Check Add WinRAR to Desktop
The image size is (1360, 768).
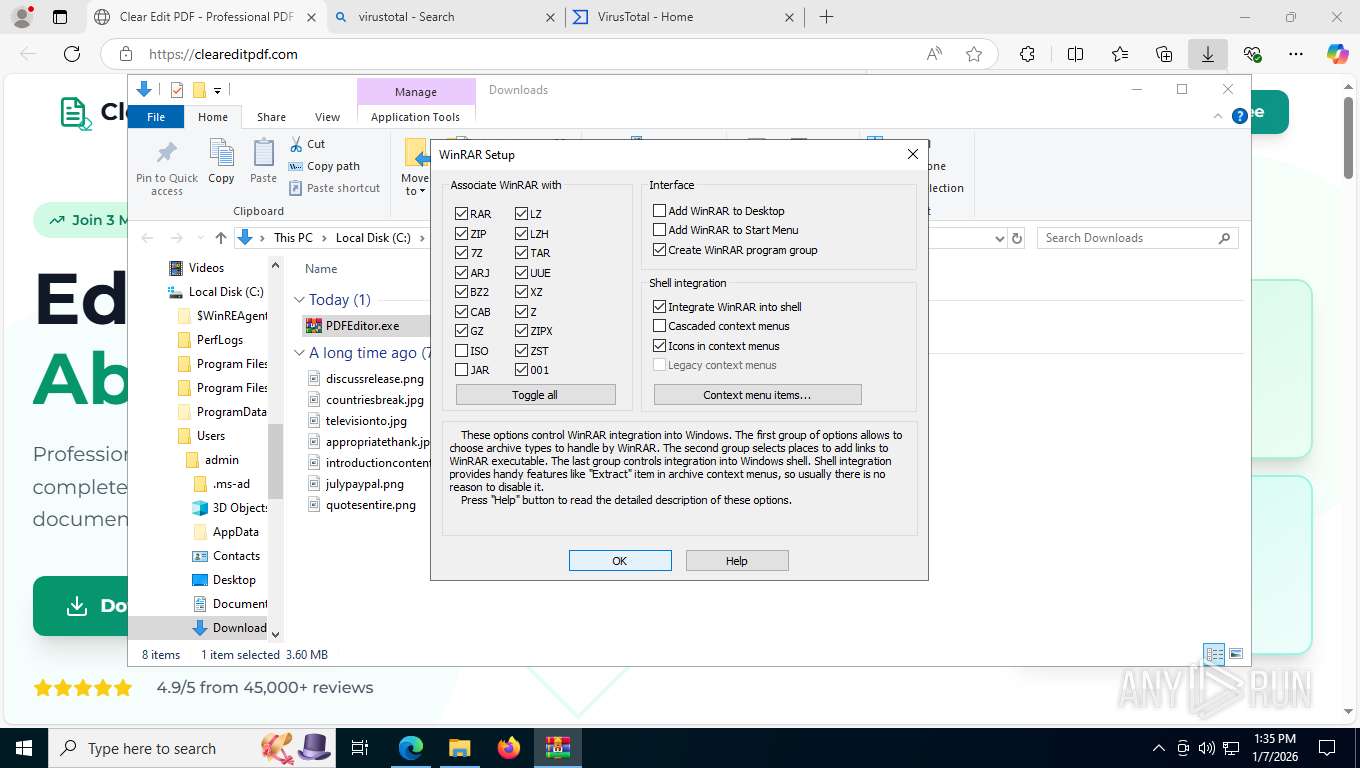[x=659, y=211]
